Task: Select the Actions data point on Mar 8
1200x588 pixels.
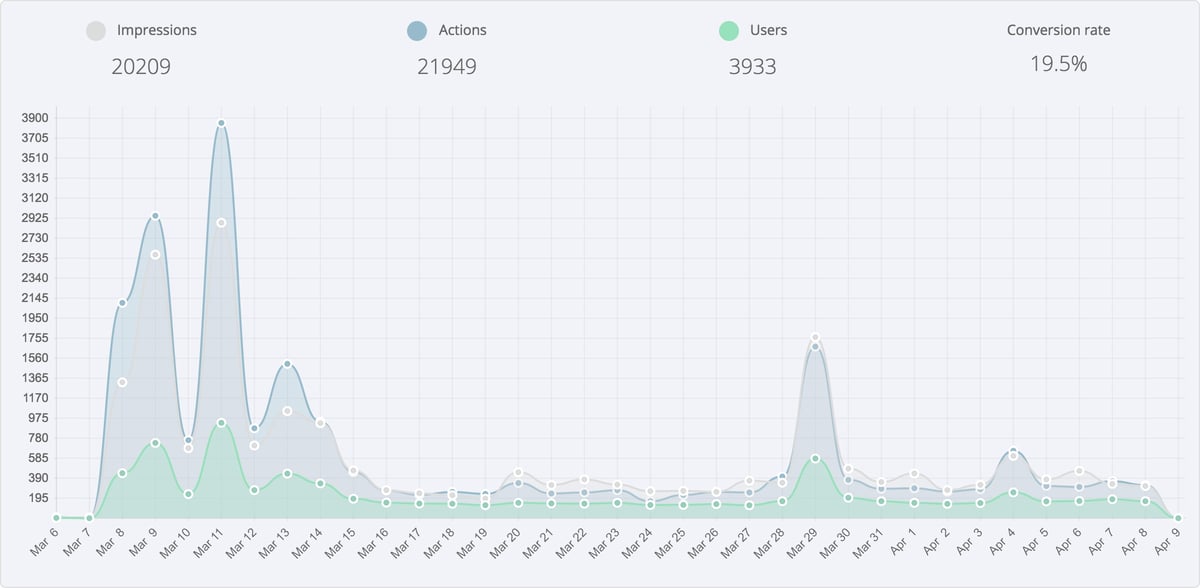Action: [122, 303]
